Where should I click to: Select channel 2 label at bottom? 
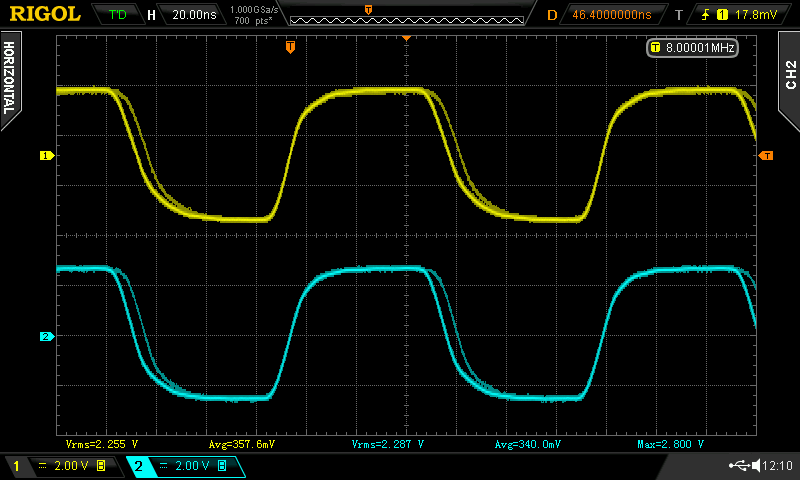[x=138, y=466]
